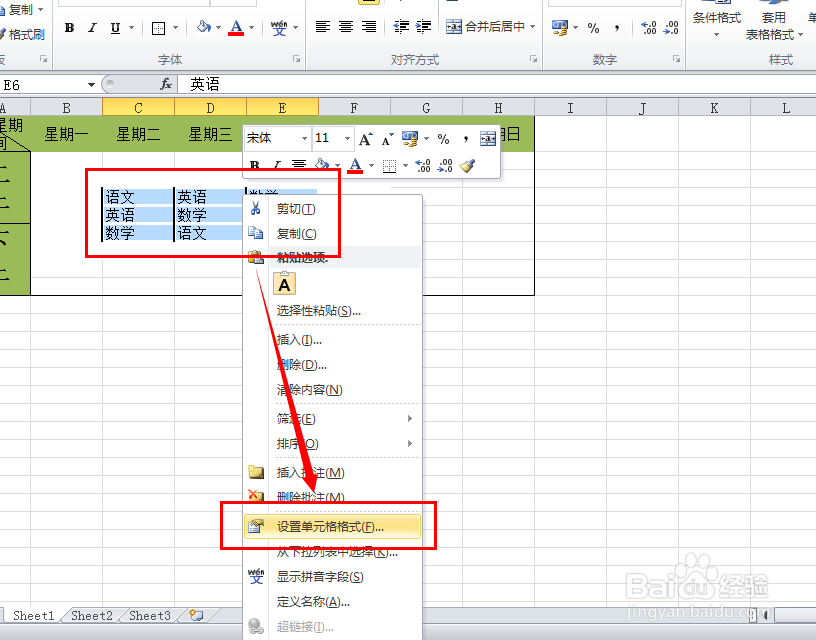This screenshot has width=816, height=640.
Task: Click the mini toolbar grow font icon
Action: click(366, 139)
